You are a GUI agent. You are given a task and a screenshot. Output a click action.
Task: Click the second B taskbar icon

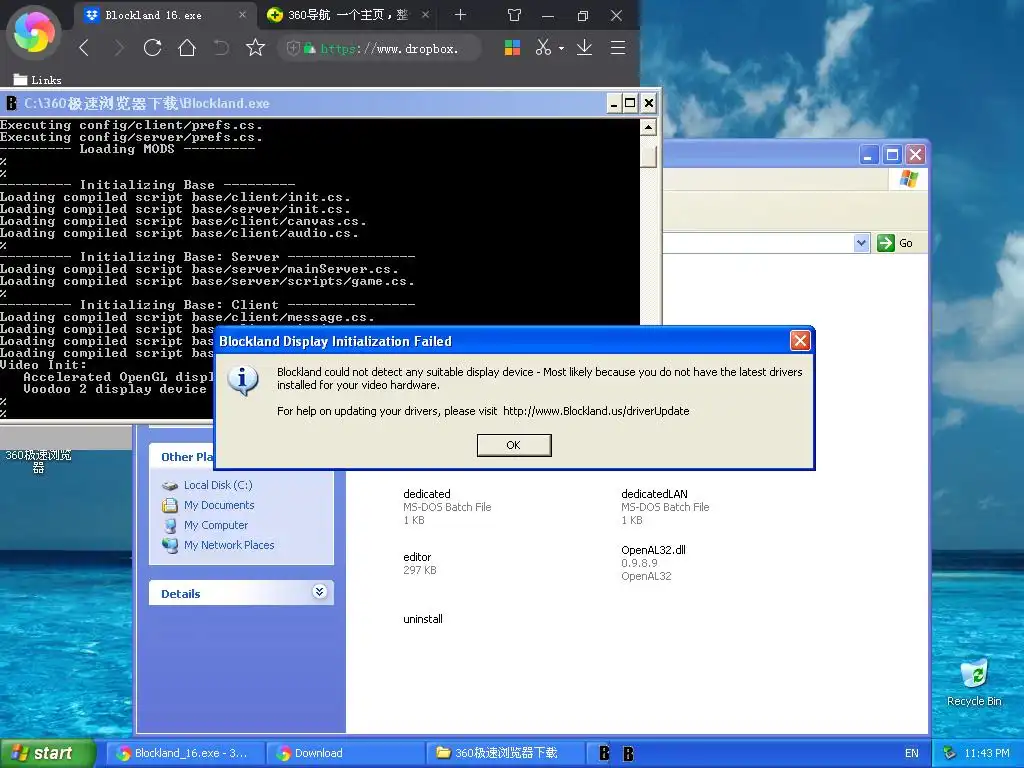click(x=628, y=754)
